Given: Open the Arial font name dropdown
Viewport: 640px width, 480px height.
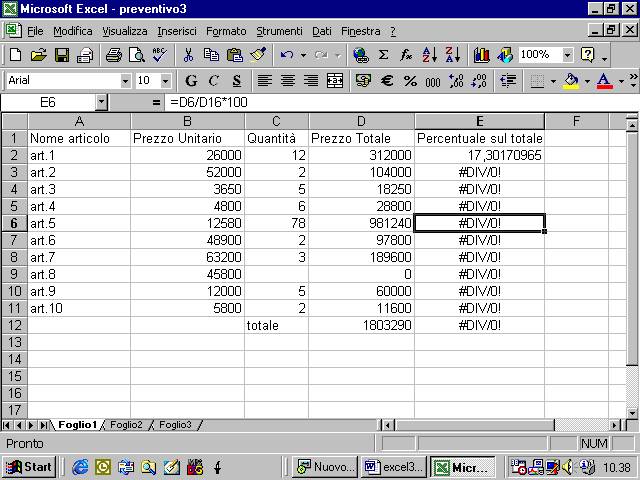Looking at the screenshot, I should tap(125, 80).
